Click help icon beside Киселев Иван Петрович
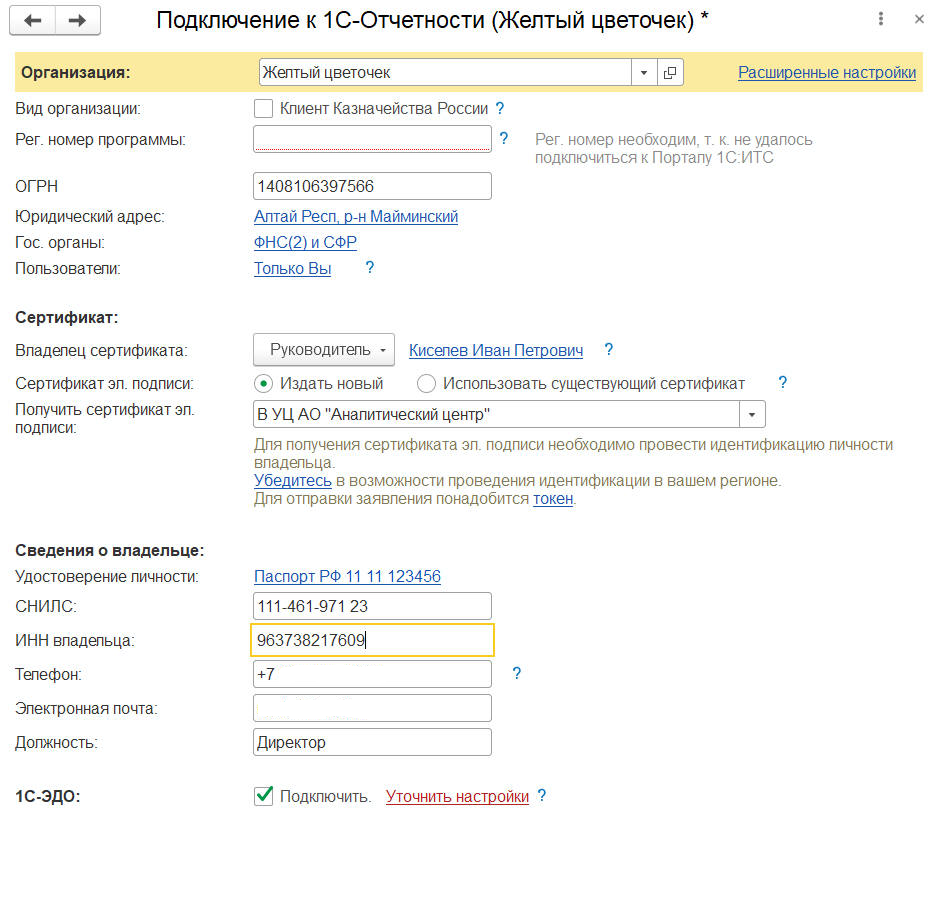This screenshot has width=942, height=899. (x=608, y=350)
